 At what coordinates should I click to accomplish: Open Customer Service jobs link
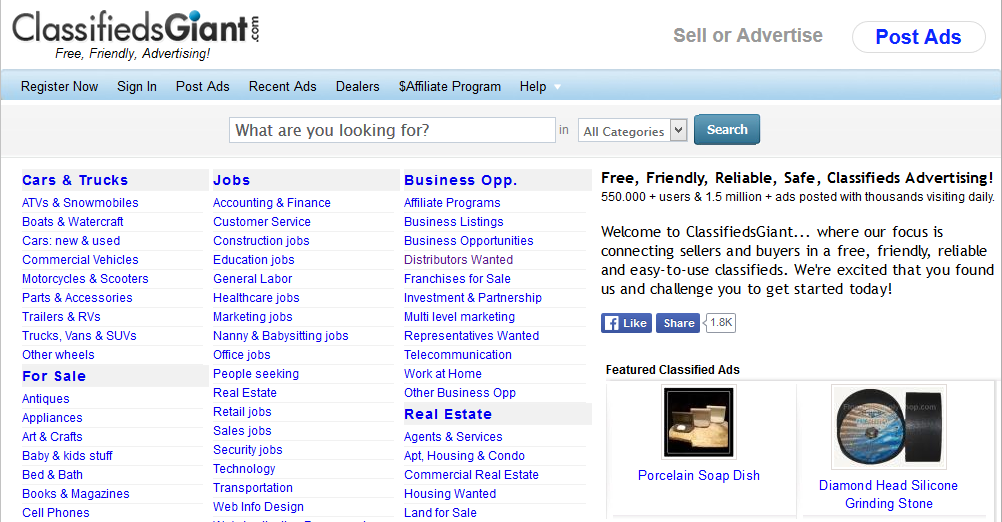[261, 222]
